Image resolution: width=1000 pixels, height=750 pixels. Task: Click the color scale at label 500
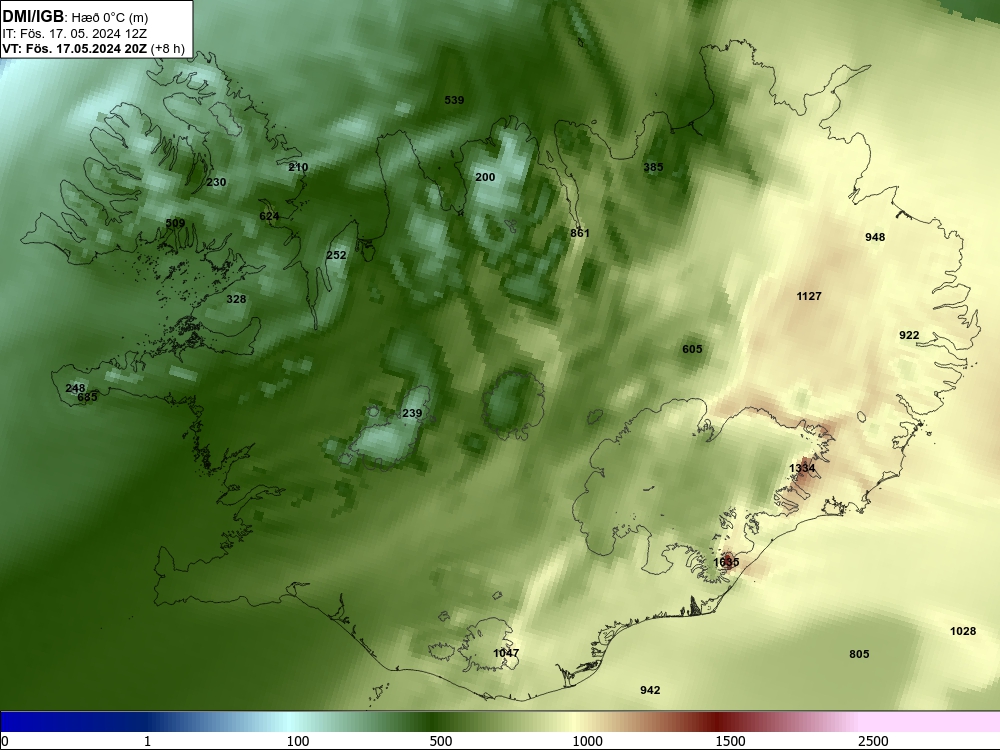coord(441,740)
